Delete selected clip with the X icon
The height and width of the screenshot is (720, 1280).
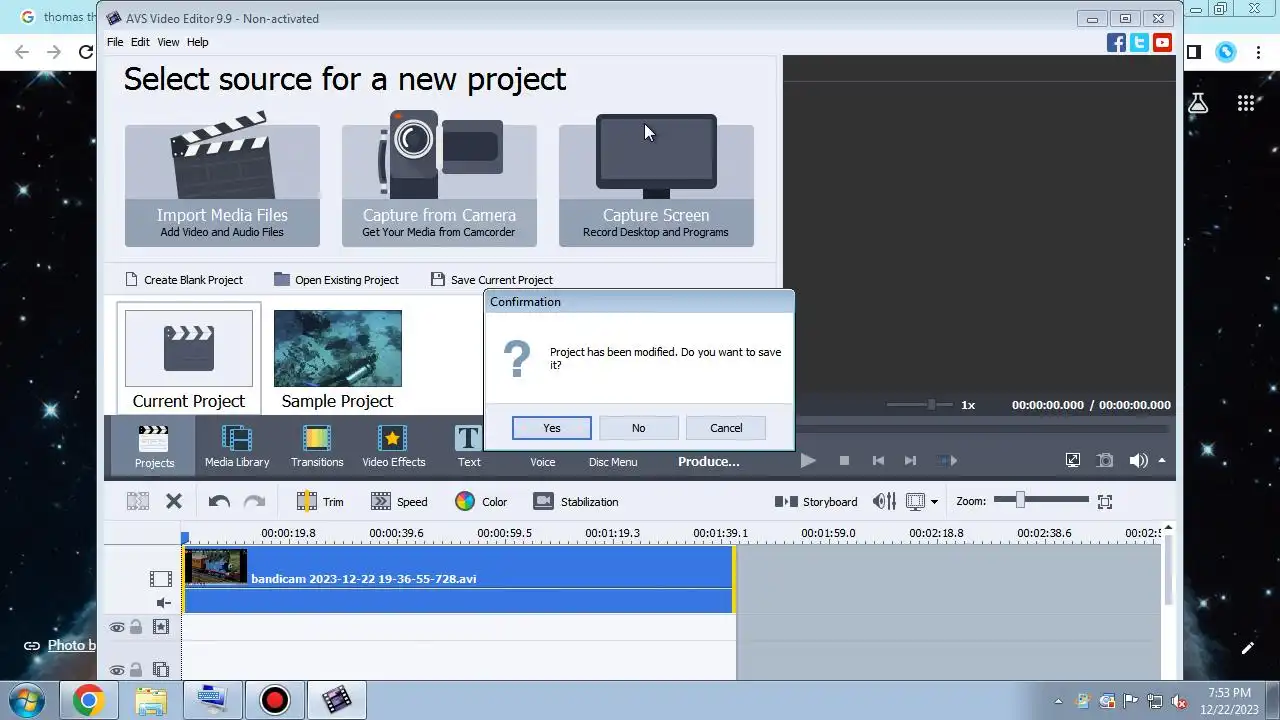pyautogui.click(x=174, y=501)
